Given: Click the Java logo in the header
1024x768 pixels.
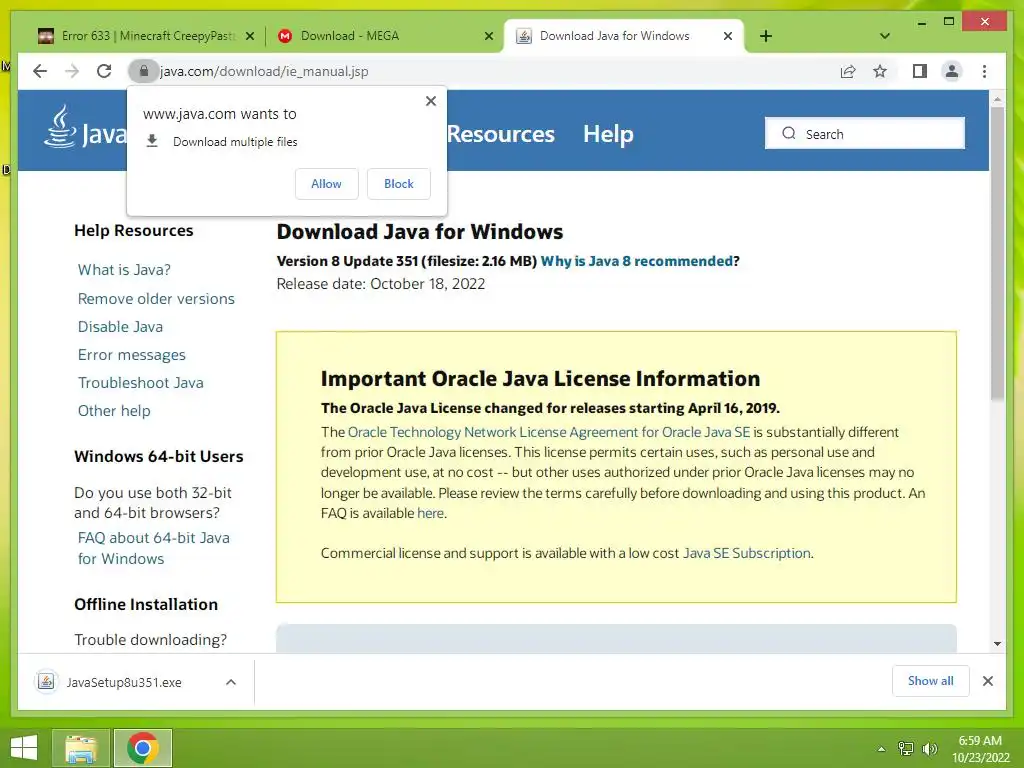Looking at the screenshot, I should point(85,127).
